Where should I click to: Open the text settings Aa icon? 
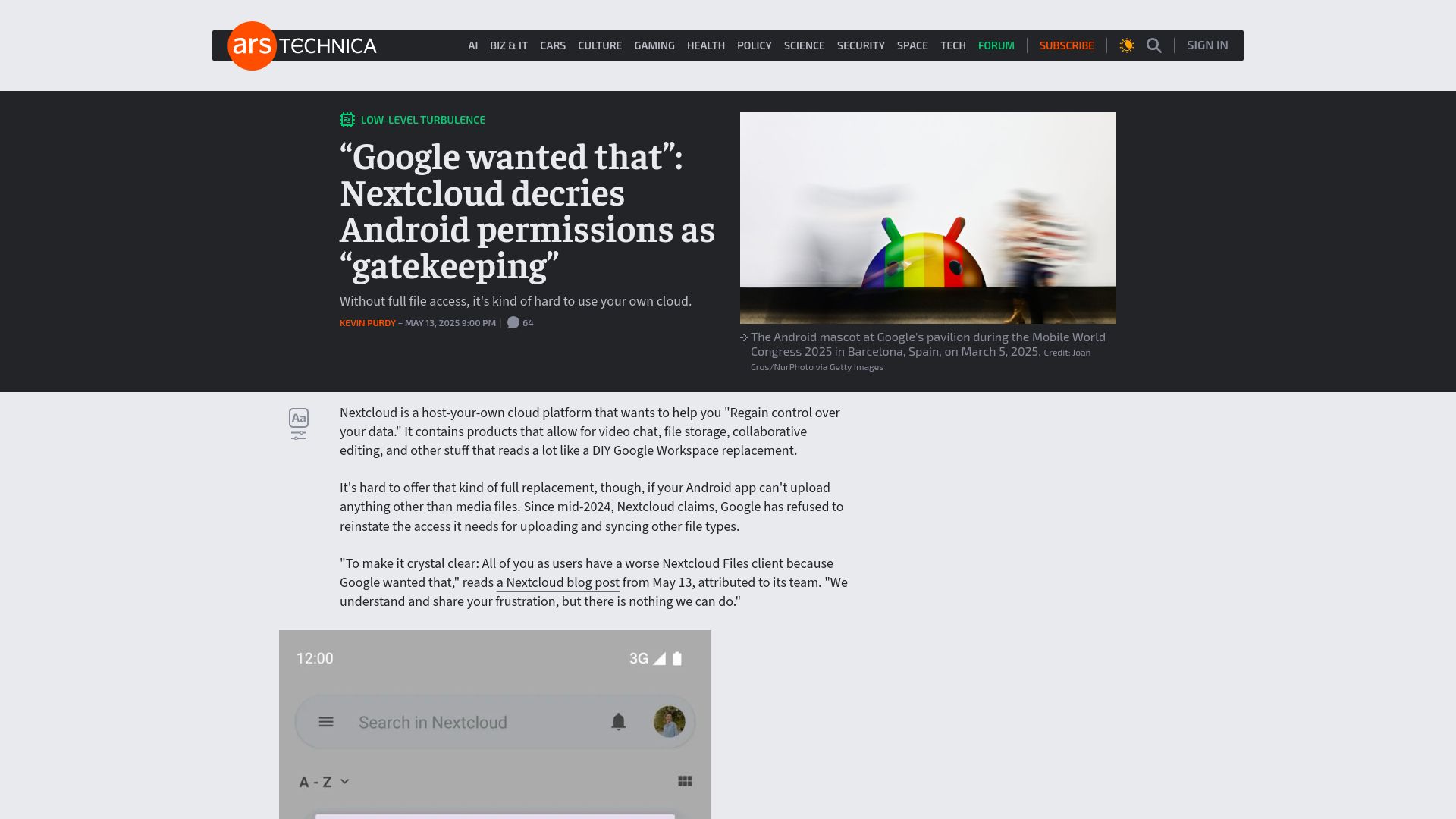coord(299,418)
